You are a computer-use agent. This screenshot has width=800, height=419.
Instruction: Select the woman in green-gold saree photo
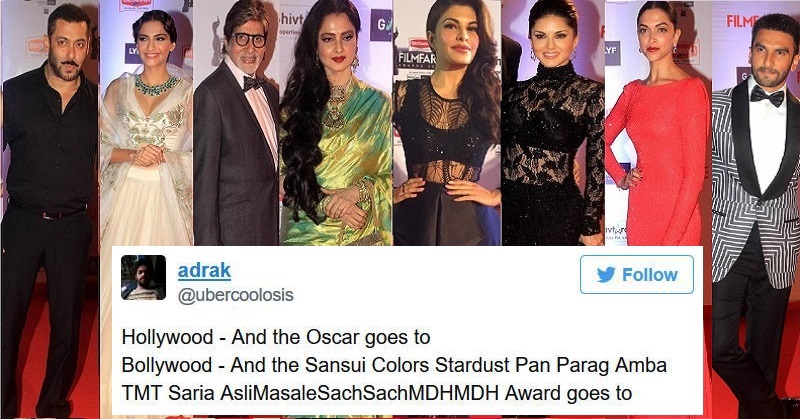click(336, 122)
